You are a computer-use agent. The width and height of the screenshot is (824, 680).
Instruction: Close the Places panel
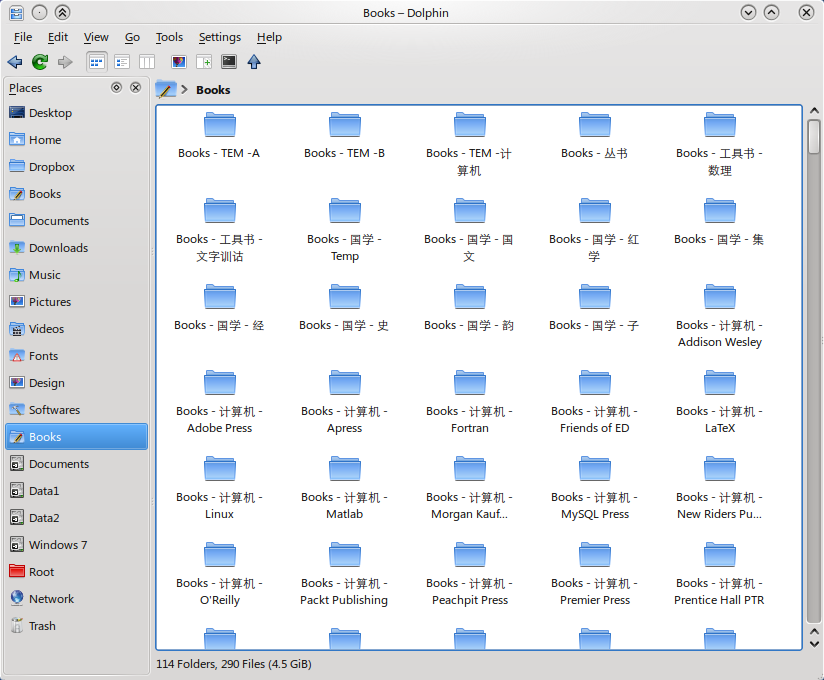pos(136,87)
